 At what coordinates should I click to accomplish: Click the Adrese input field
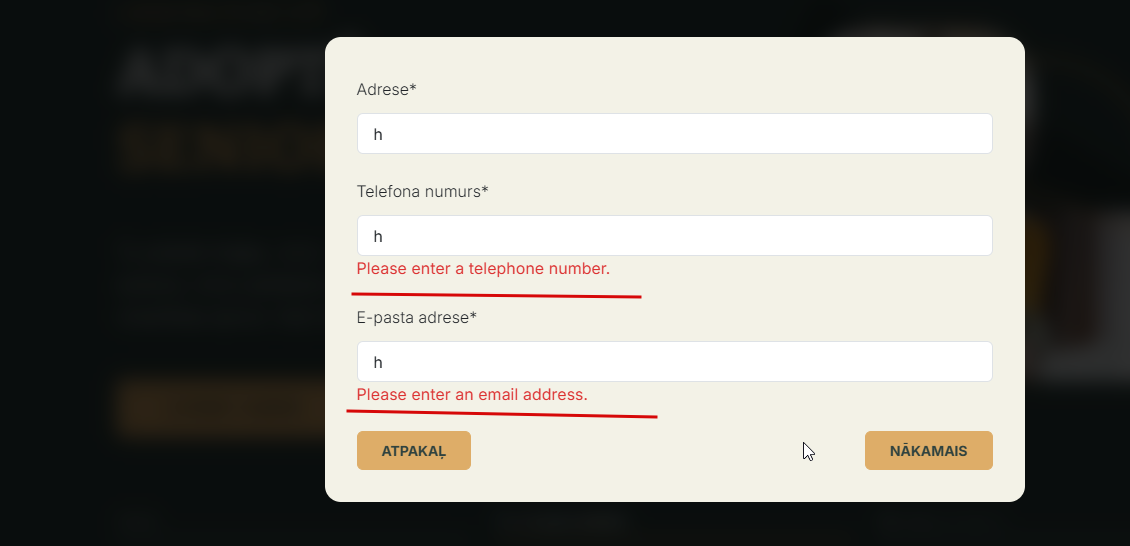[674, 134]
